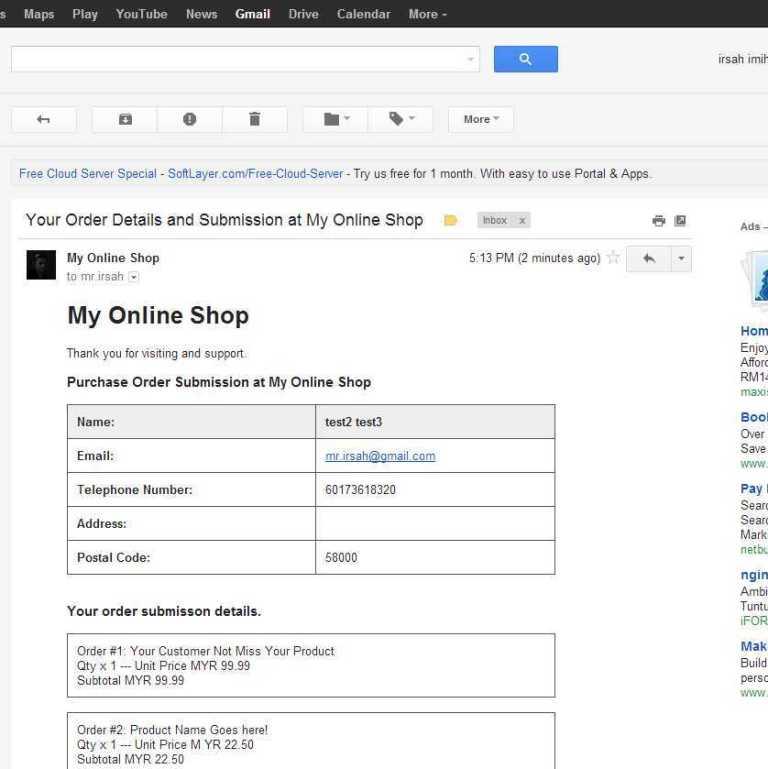Image resolution: width=768 pixels, height=769 pixels.
Task: Click the Inbox label tag
Action: (x=495, y=221)
